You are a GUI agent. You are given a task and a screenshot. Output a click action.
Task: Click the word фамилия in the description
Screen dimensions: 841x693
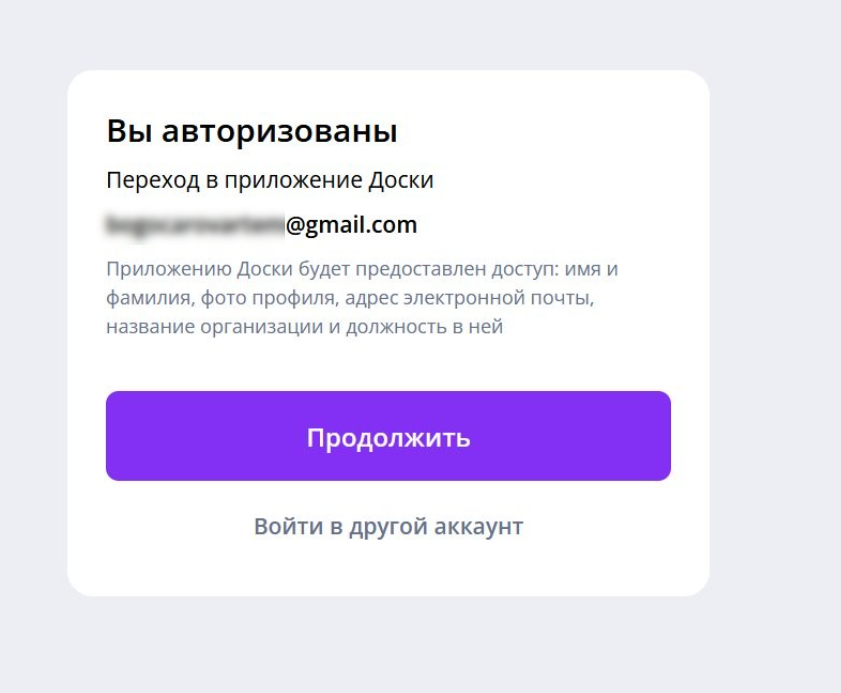pos(148,298)
